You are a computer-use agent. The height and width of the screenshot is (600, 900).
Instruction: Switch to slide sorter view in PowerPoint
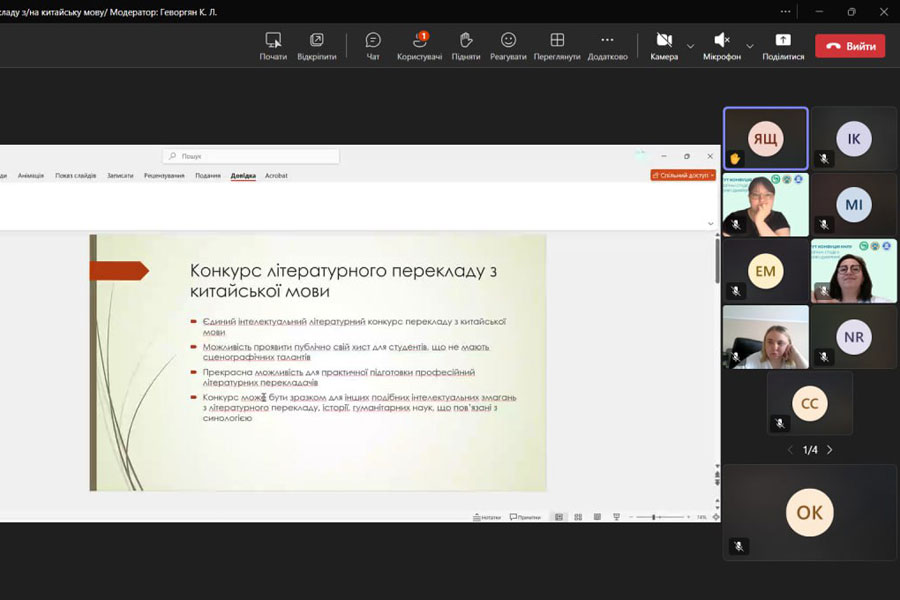click(x=578, y=517)
